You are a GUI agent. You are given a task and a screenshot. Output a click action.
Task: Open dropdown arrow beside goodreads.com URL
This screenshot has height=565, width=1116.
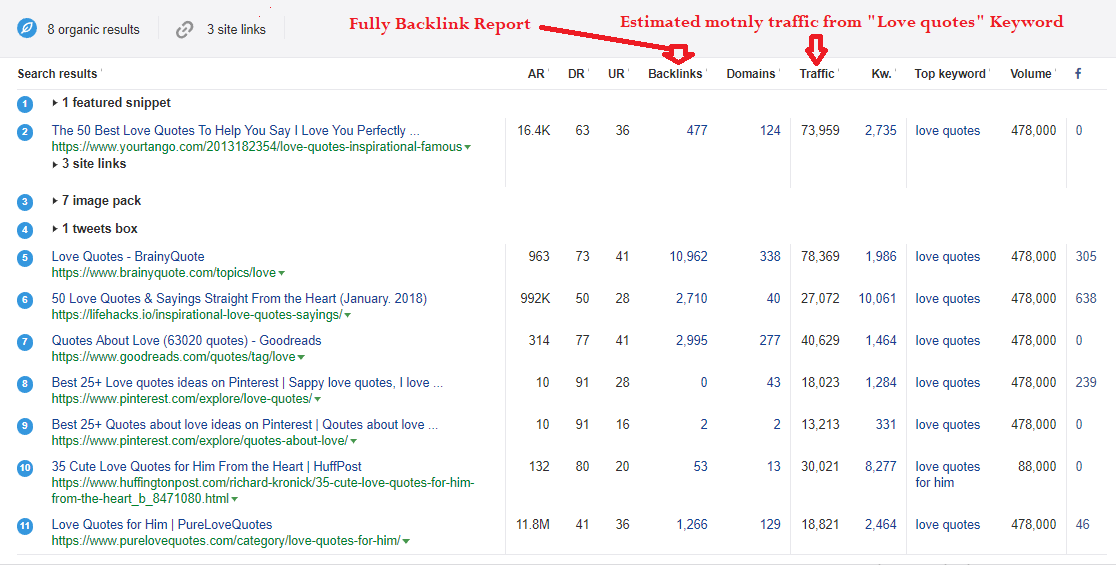pos(301,358)
